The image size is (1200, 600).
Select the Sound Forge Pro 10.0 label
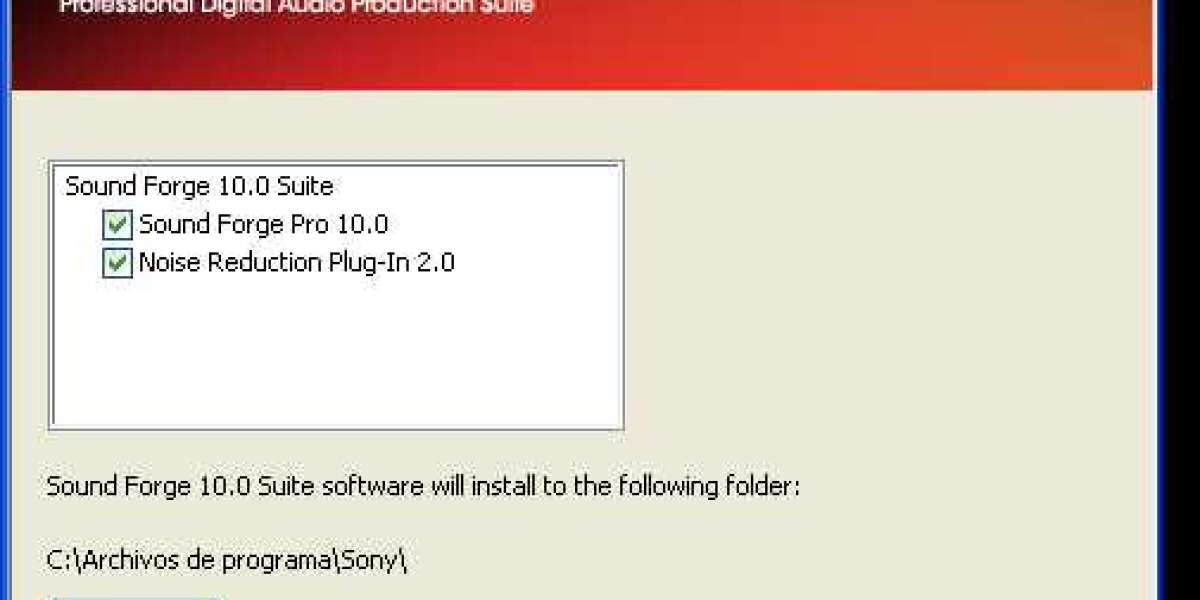(x=263, y=224)
